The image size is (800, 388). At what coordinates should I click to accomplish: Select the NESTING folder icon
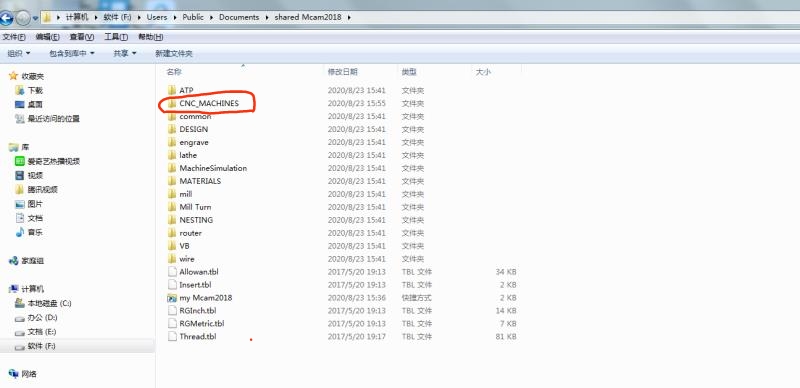tap(172, 220)
